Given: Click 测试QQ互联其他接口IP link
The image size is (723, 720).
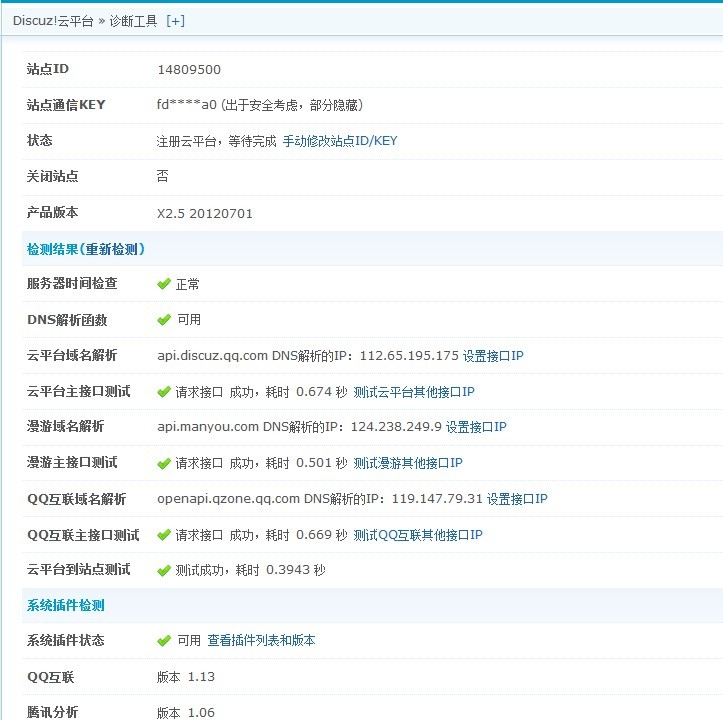Looking at the screenshot, I should point(418,535).
